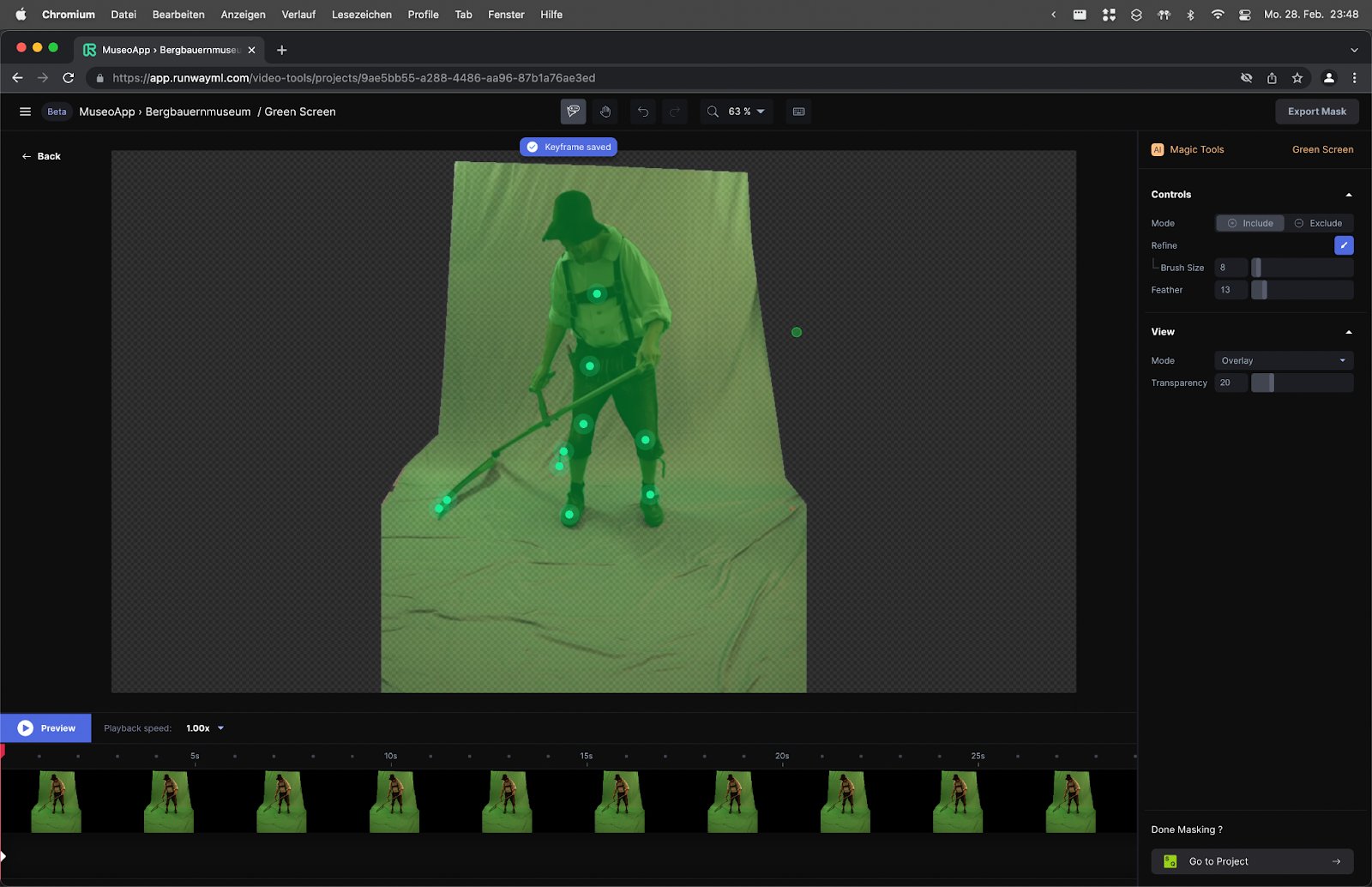Click the 5s mark on the timeline

195,756
